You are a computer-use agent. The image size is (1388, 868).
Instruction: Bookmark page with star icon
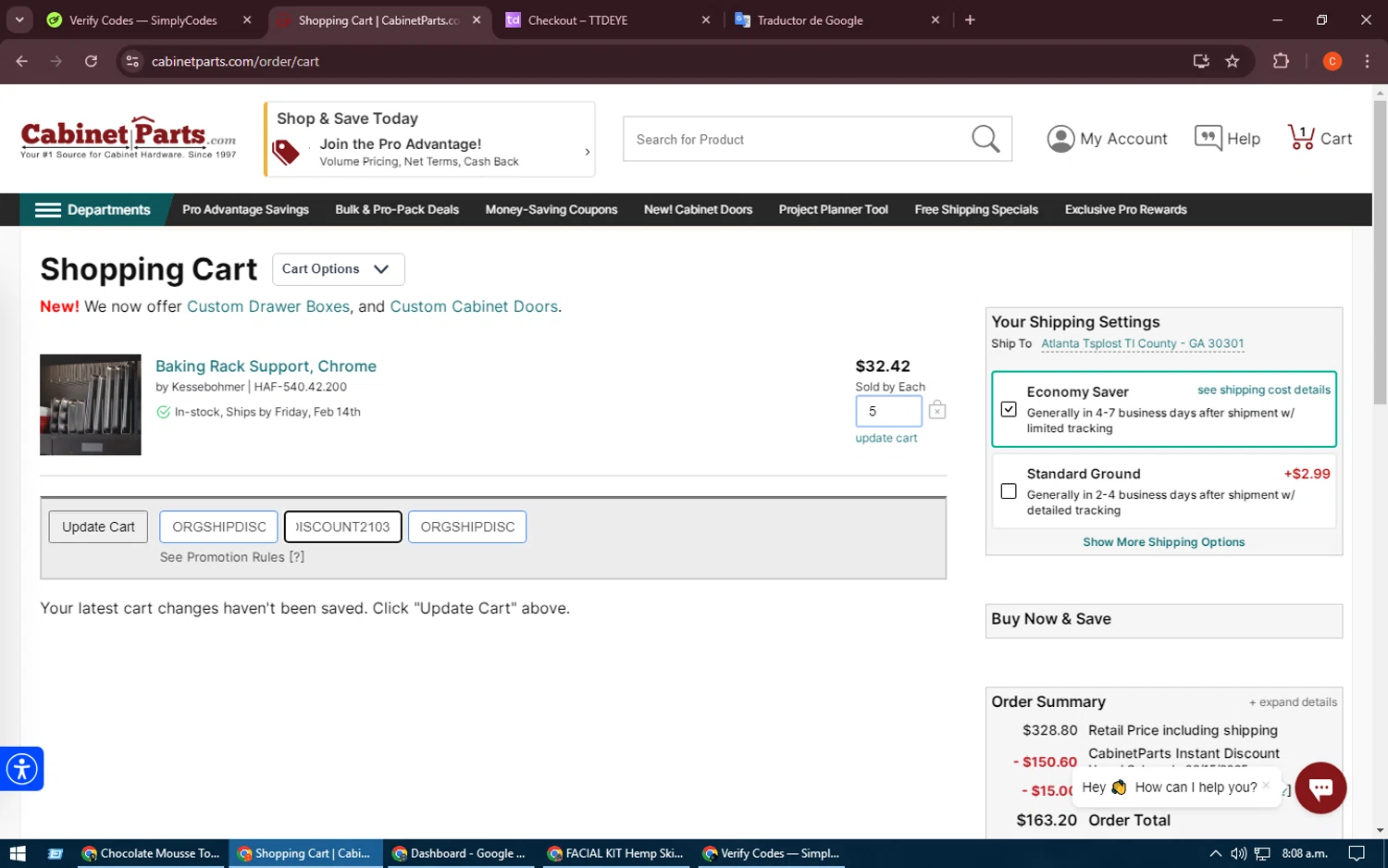[x=1233, y=61]
